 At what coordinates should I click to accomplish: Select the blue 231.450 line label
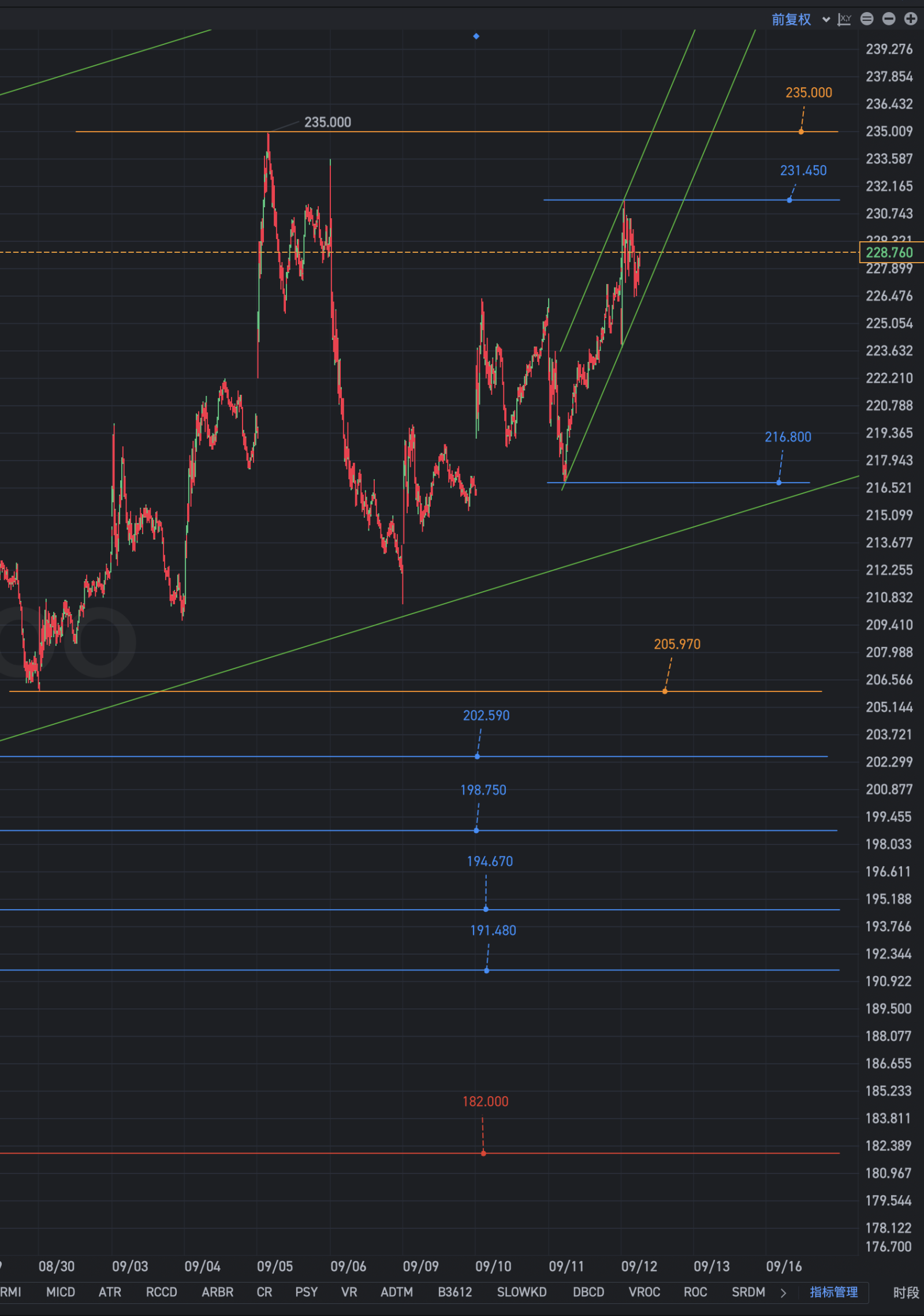pos(803,171)
